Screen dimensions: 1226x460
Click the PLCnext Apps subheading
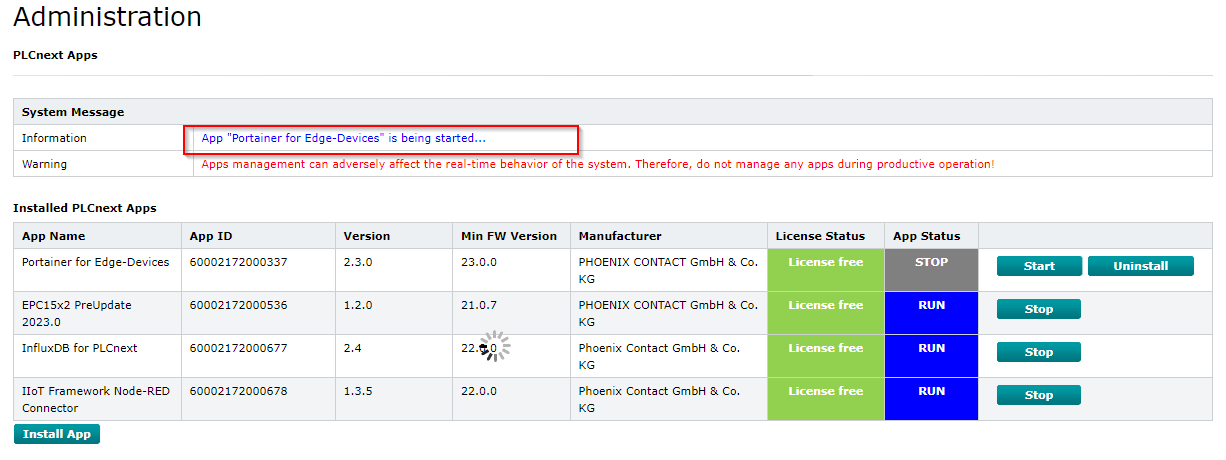(x=55, y=55)
